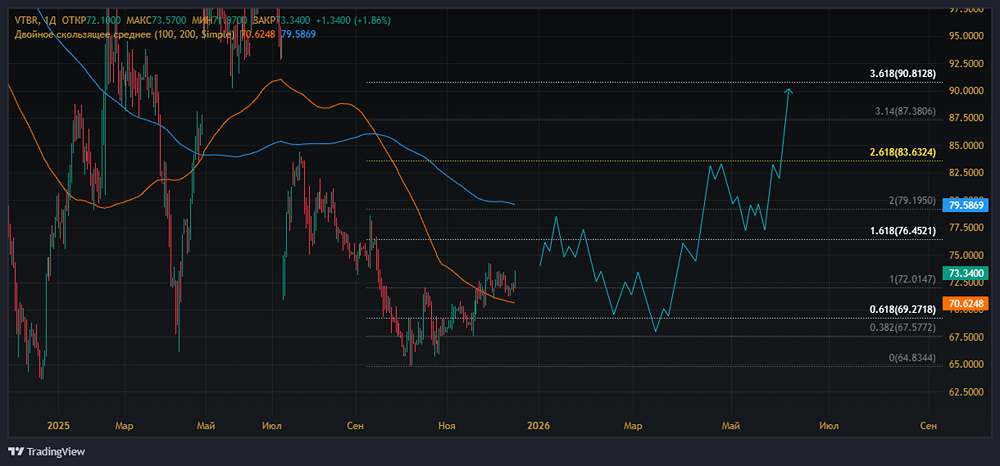Select yellow Fibonacci level 2.618(83.6324)
Viewport: 1000px width, 466px height.
click(x=902, y=152)
